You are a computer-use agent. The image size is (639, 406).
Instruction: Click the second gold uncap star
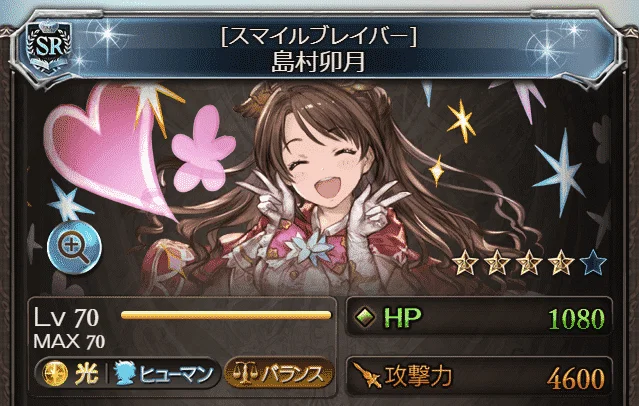tap(497, 262)
